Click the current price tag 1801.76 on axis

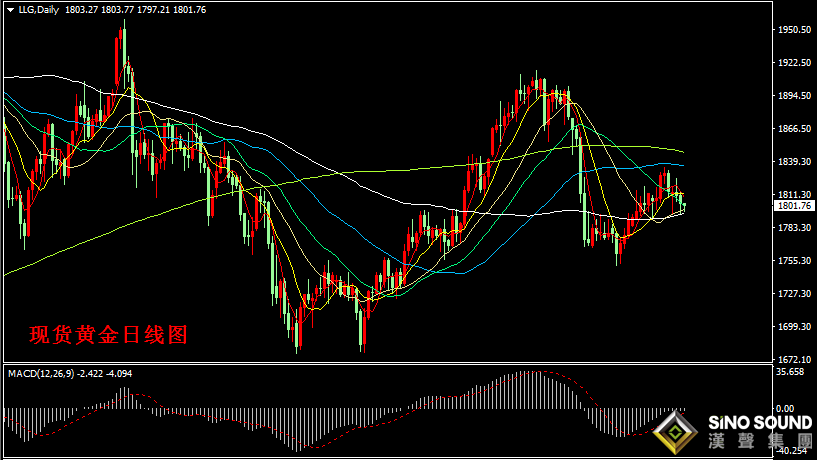point(795,206)
